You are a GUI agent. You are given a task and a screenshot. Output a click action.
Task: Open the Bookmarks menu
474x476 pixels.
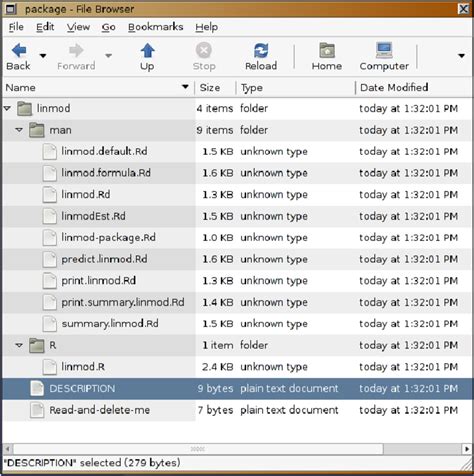tap(156, 27)
